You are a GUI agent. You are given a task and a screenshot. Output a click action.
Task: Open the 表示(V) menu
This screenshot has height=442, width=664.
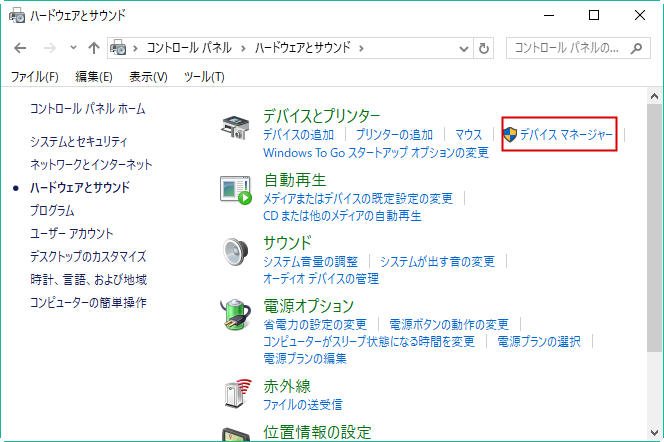tap(148, 77)
